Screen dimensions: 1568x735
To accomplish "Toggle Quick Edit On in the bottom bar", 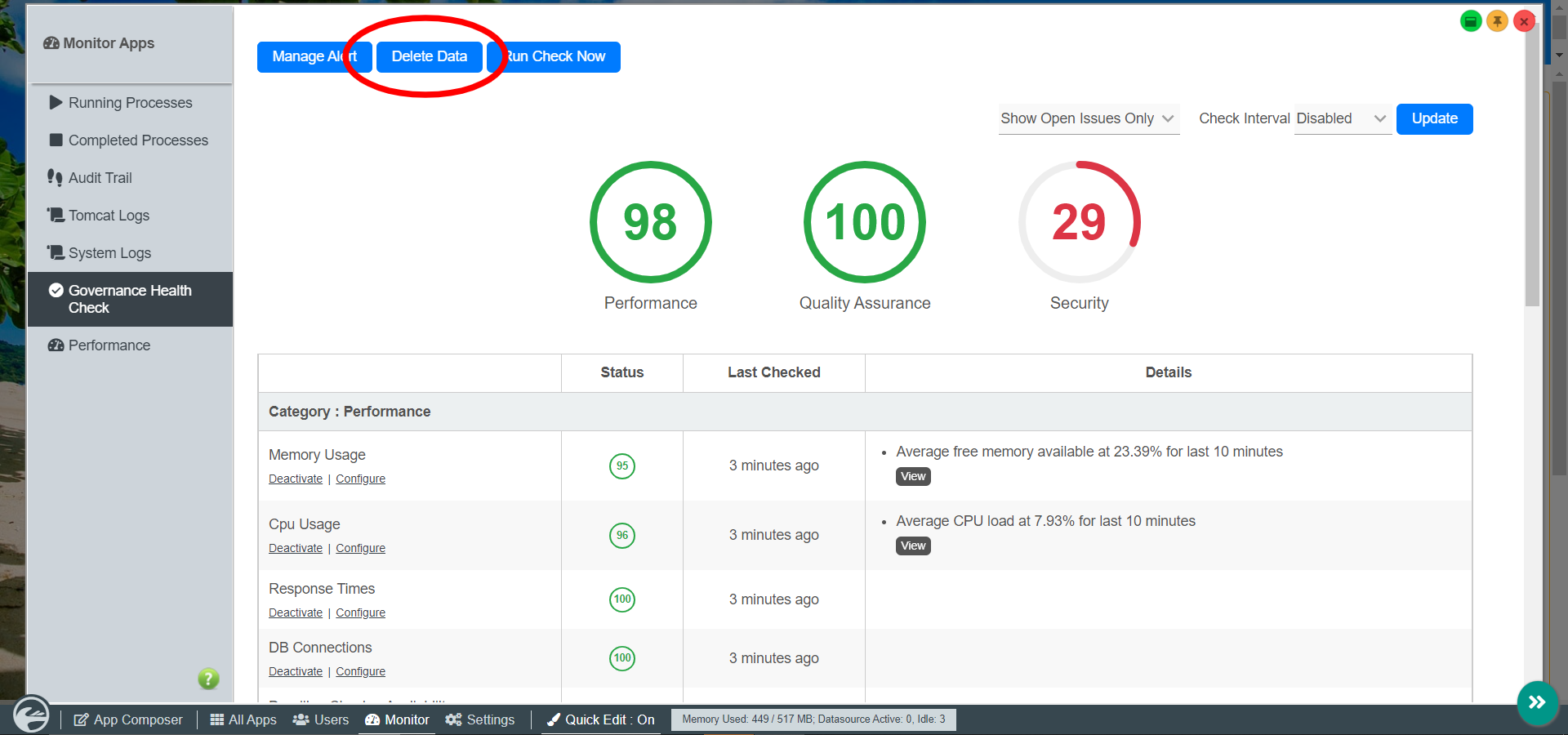I will pos(601,719).
